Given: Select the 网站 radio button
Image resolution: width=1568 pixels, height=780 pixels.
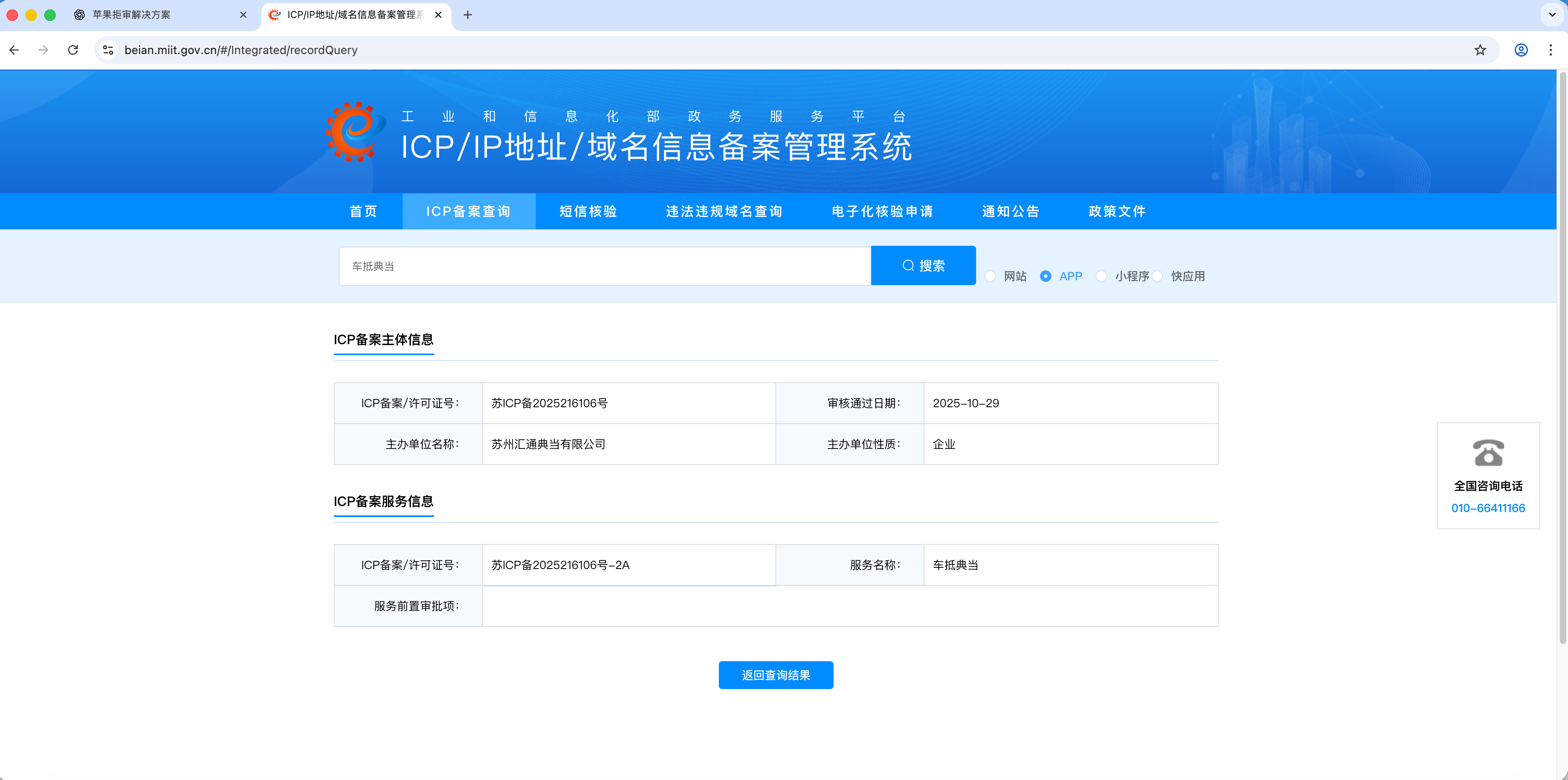Looking at the screenshot, I should tap(990, 276).
